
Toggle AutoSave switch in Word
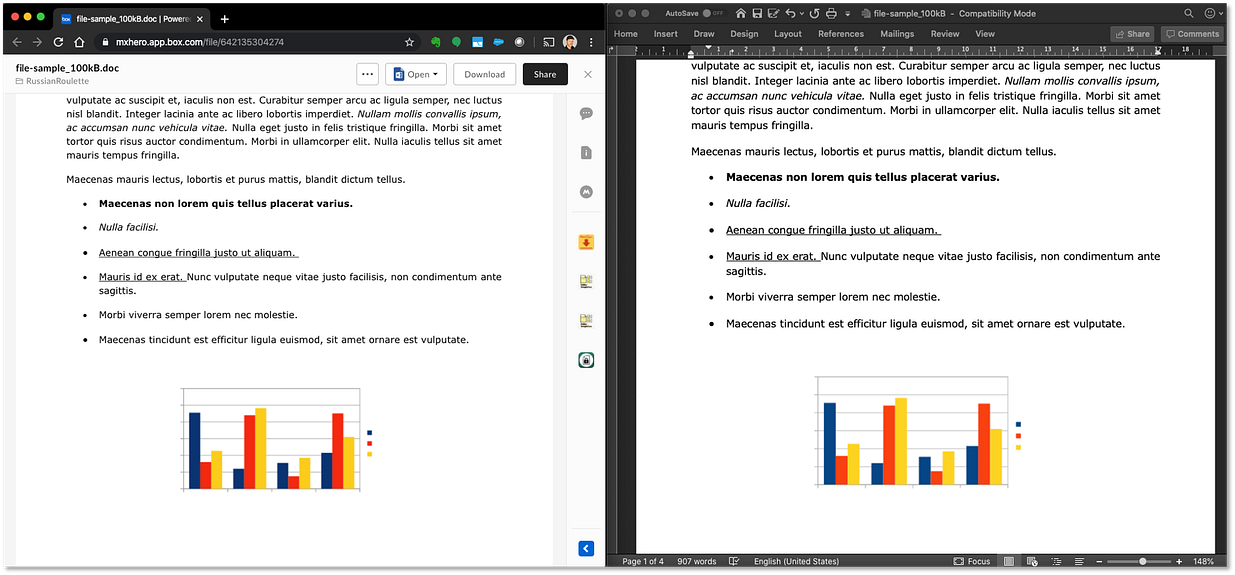point(713,13)
